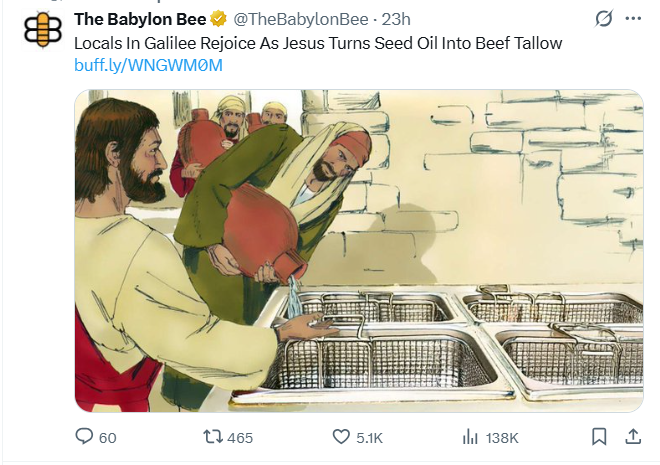
Task: Click The Babylon Bee display name
Action: pos(140,20)
